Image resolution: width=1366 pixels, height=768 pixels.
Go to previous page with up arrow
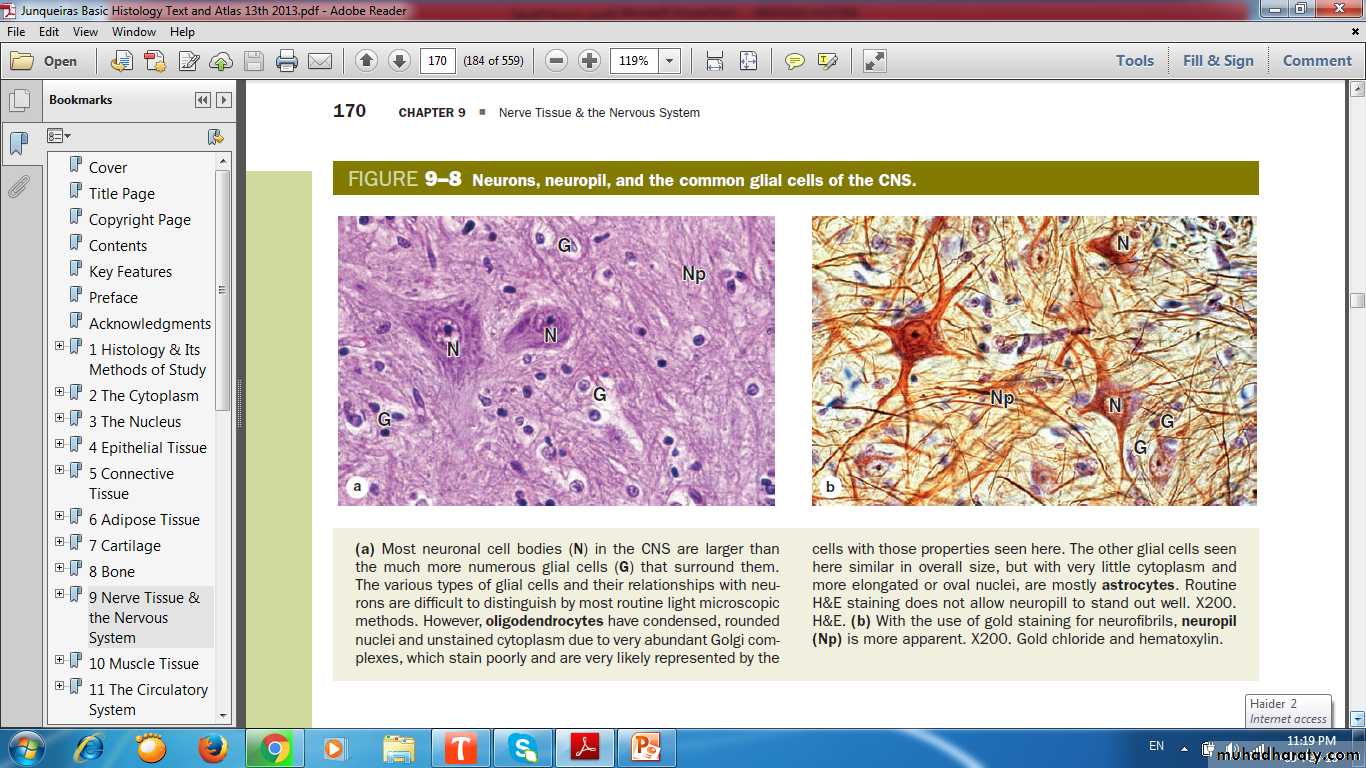coord(366,61)
